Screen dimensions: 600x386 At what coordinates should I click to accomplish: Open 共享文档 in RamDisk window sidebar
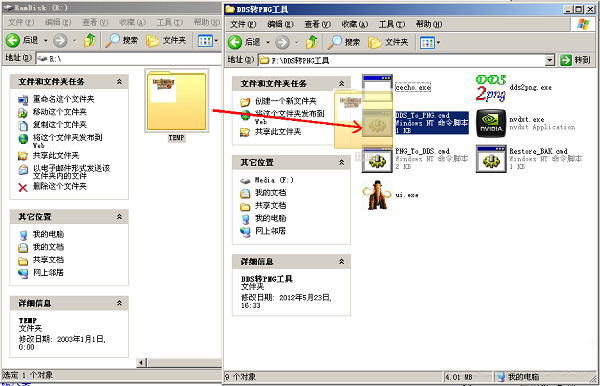point(41,260)
